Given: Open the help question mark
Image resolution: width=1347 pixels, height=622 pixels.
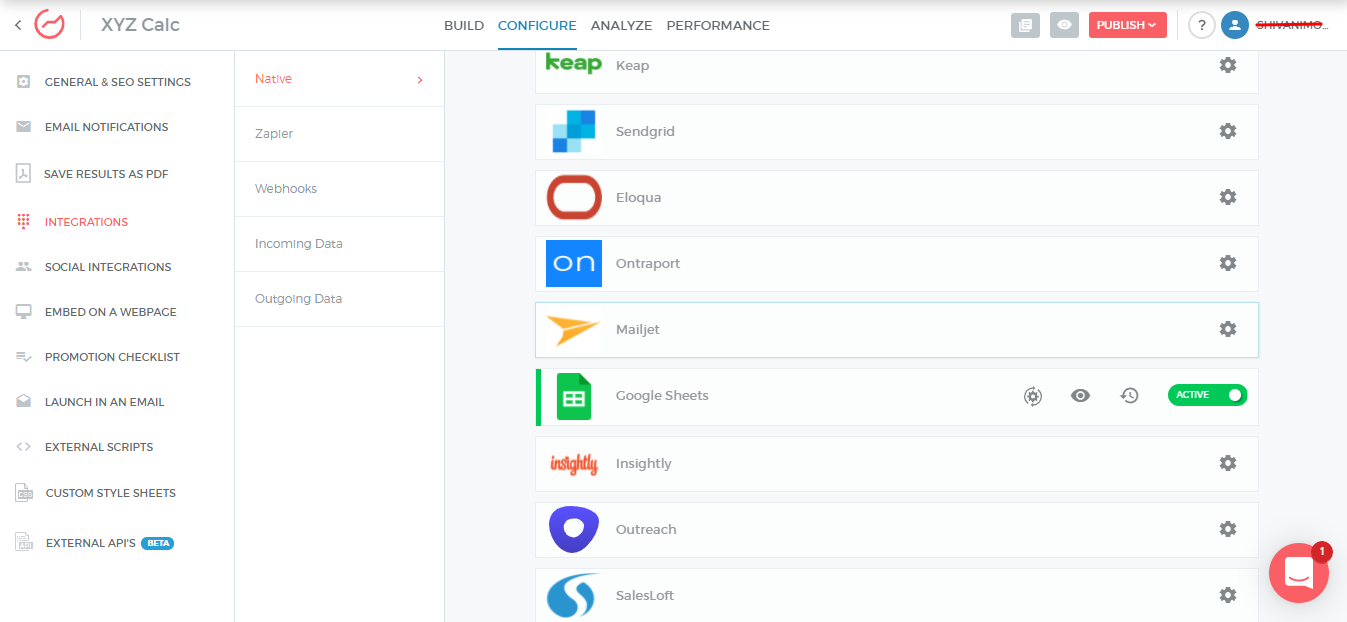Looking at the screenshot, I should 1202,25.
